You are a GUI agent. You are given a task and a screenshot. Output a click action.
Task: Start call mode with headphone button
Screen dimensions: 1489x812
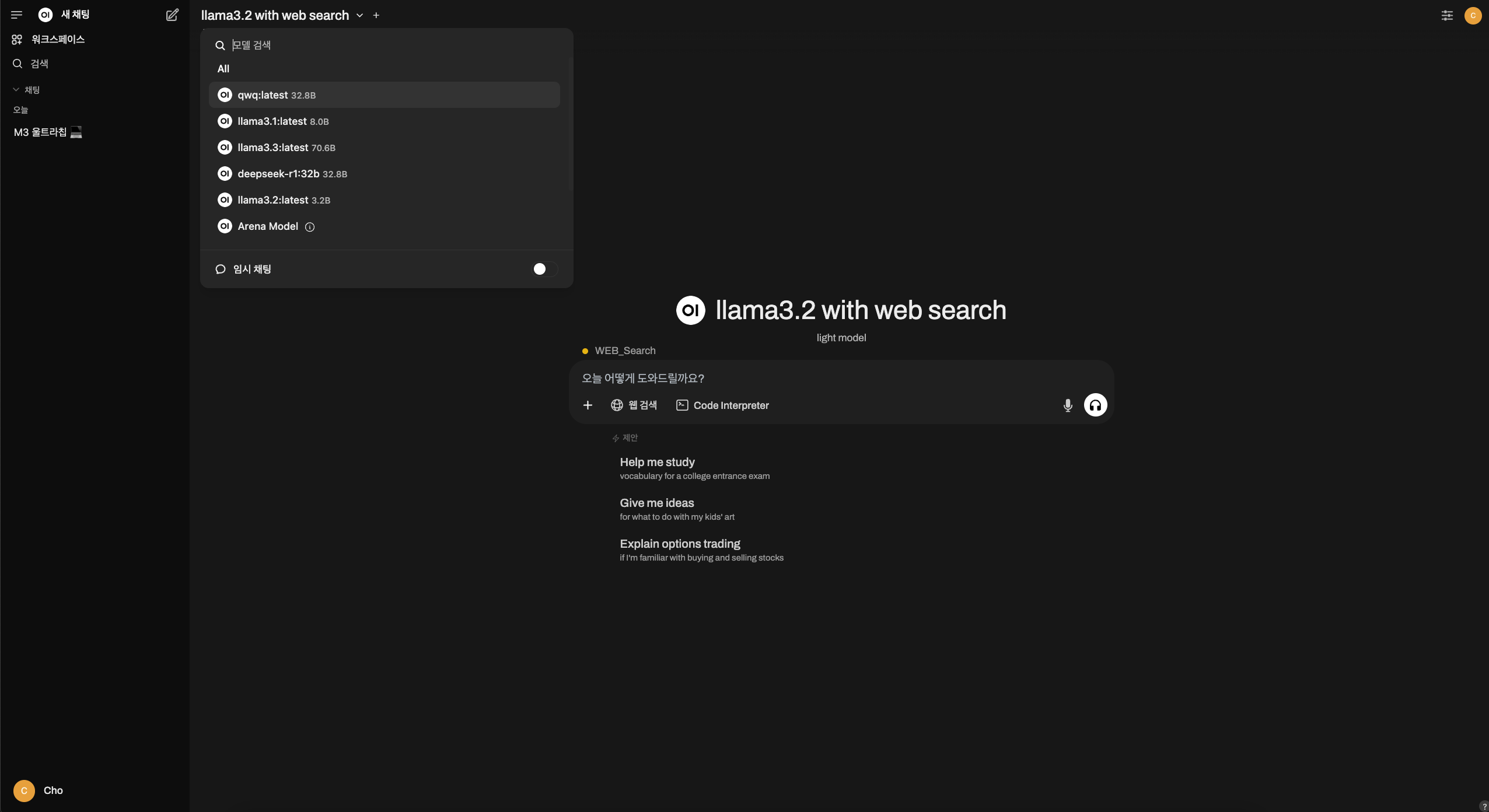tap(1095, 405)
